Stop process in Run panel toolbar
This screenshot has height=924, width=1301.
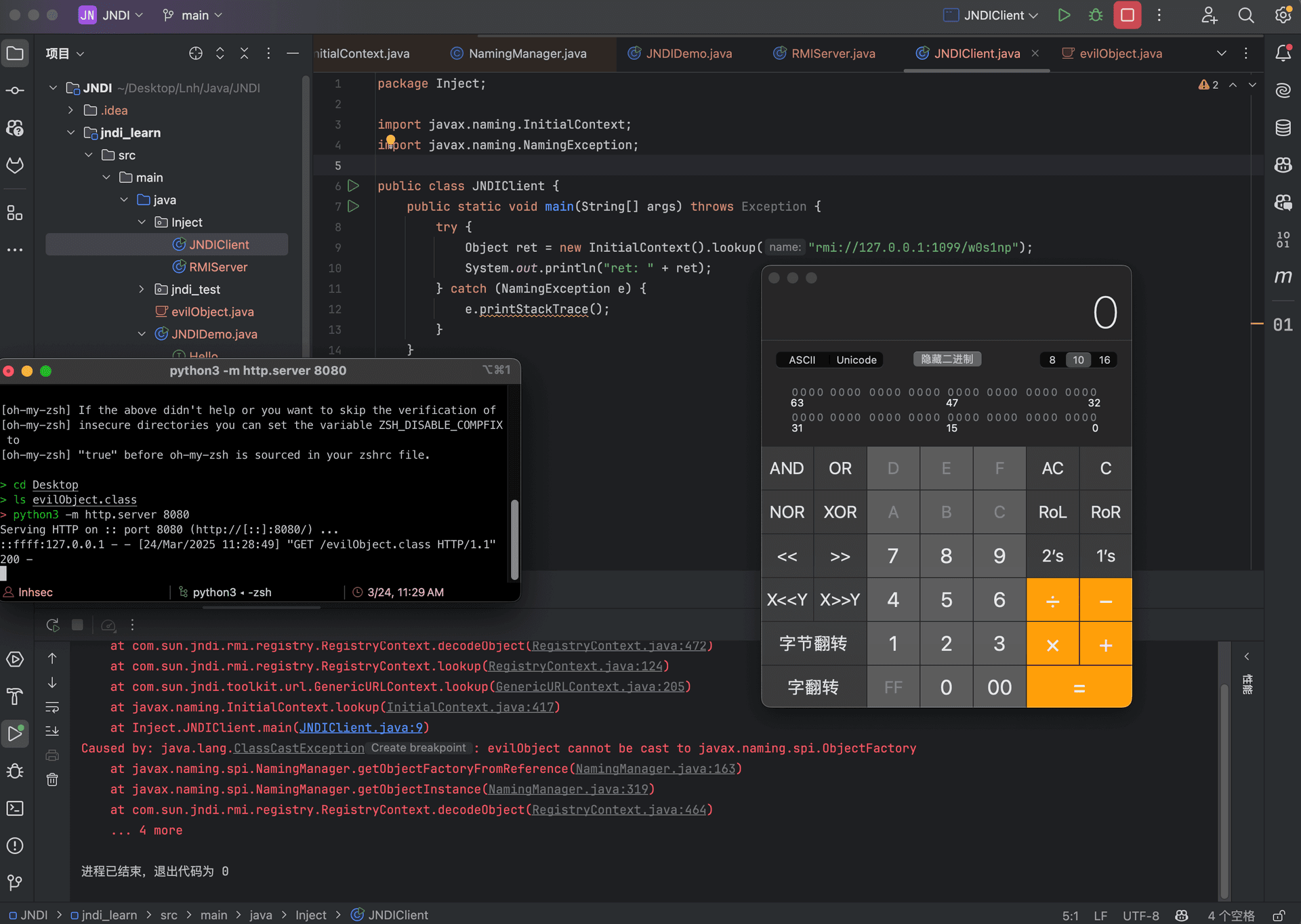coord(77,625)
